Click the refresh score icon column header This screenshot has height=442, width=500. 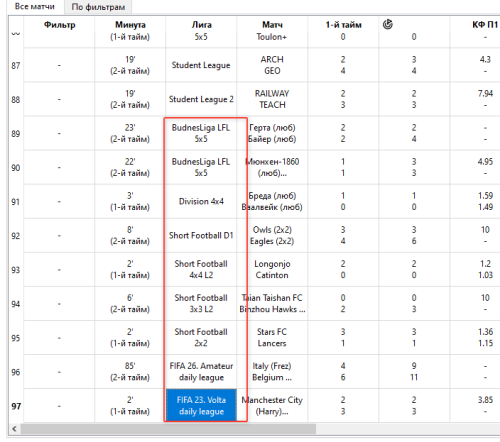pos(388,24)
